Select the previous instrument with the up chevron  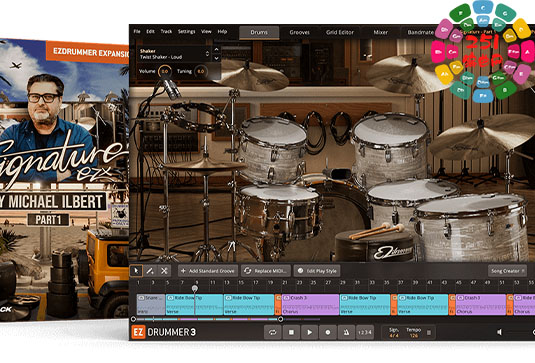point(216,49)
